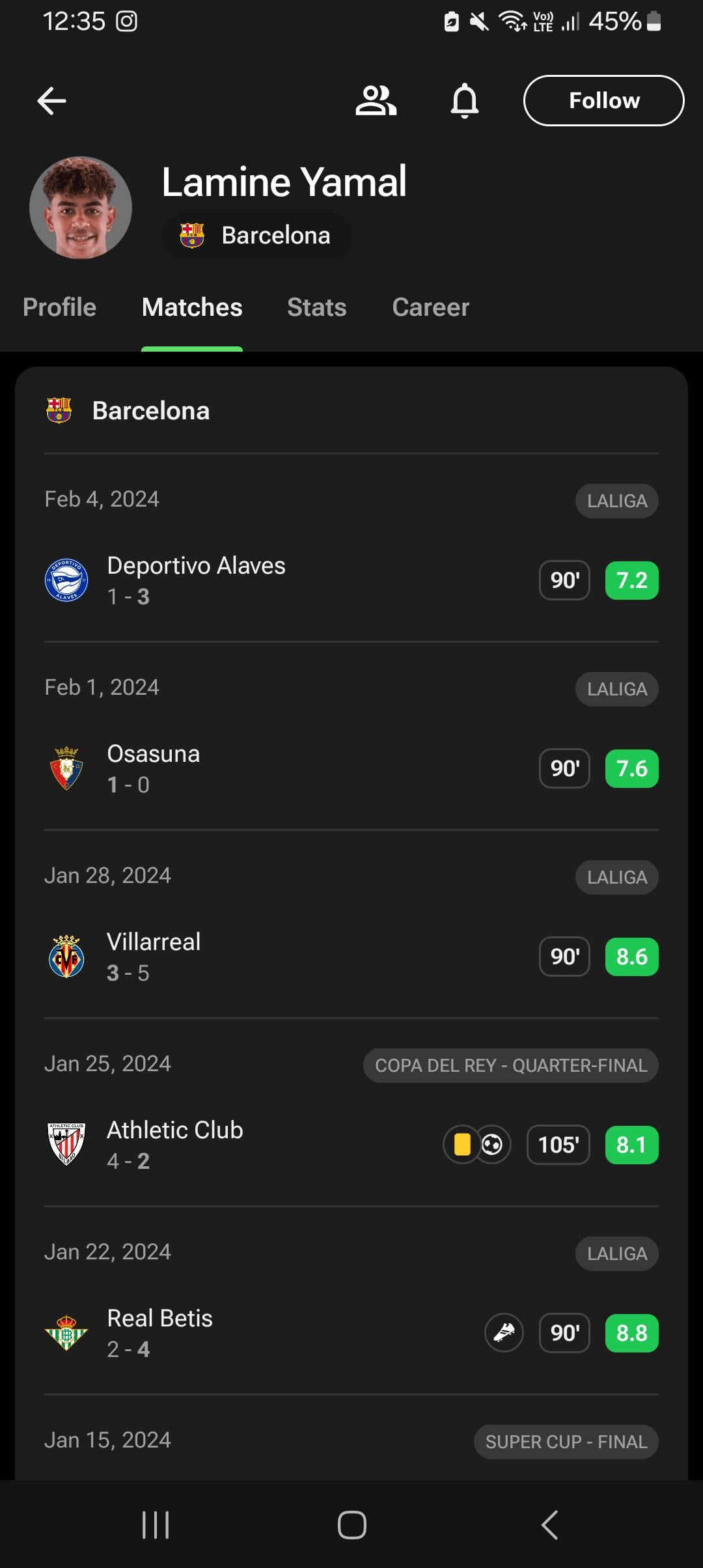This screenshot has height=1568, width=703.
Task: Tap the Villarreal club crest
Action: pos(66,957)
